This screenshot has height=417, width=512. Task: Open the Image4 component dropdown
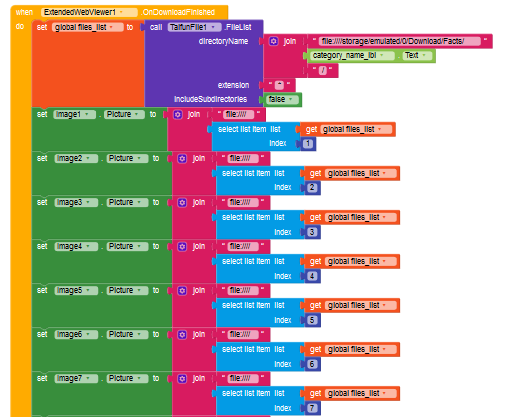click(x=76, y=246)
